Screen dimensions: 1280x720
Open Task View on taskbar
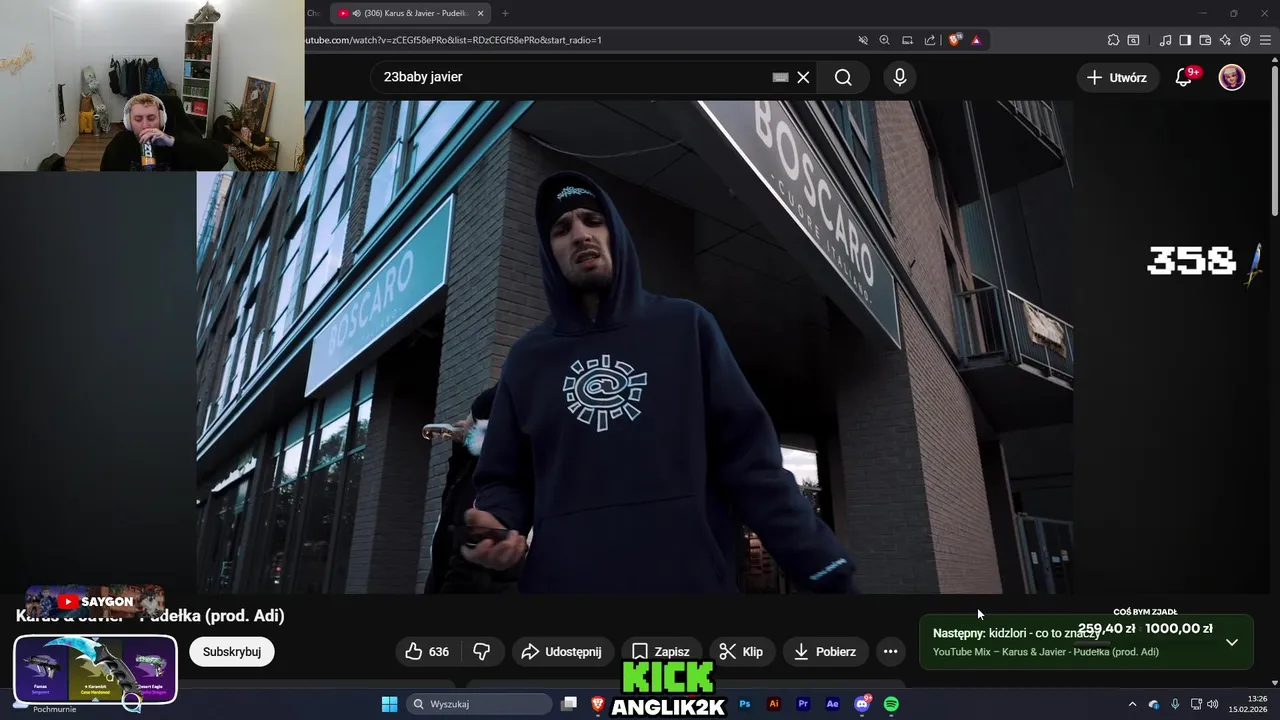click(569, 704)
